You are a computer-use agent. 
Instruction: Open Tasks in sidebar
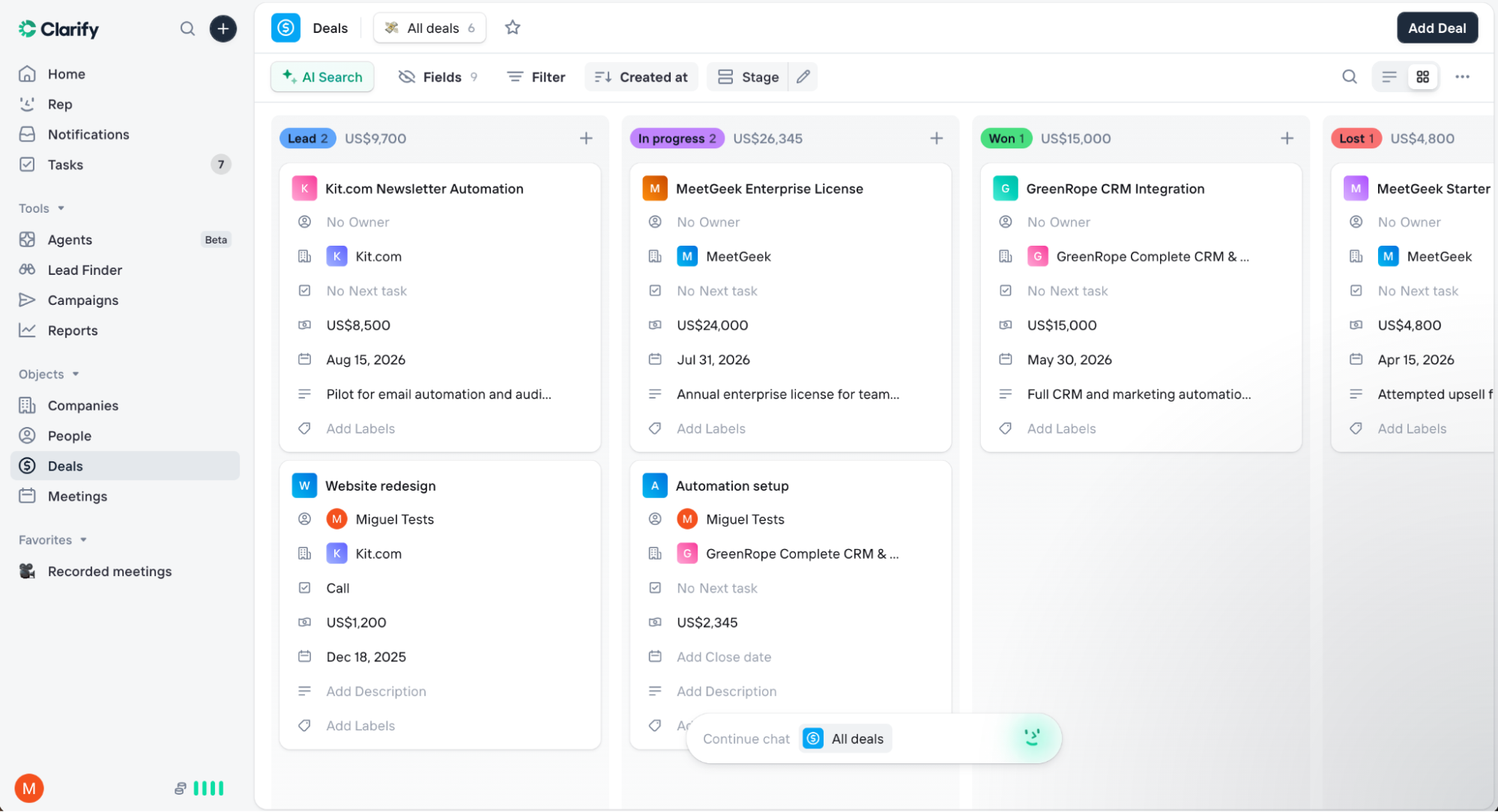(125, 164)
